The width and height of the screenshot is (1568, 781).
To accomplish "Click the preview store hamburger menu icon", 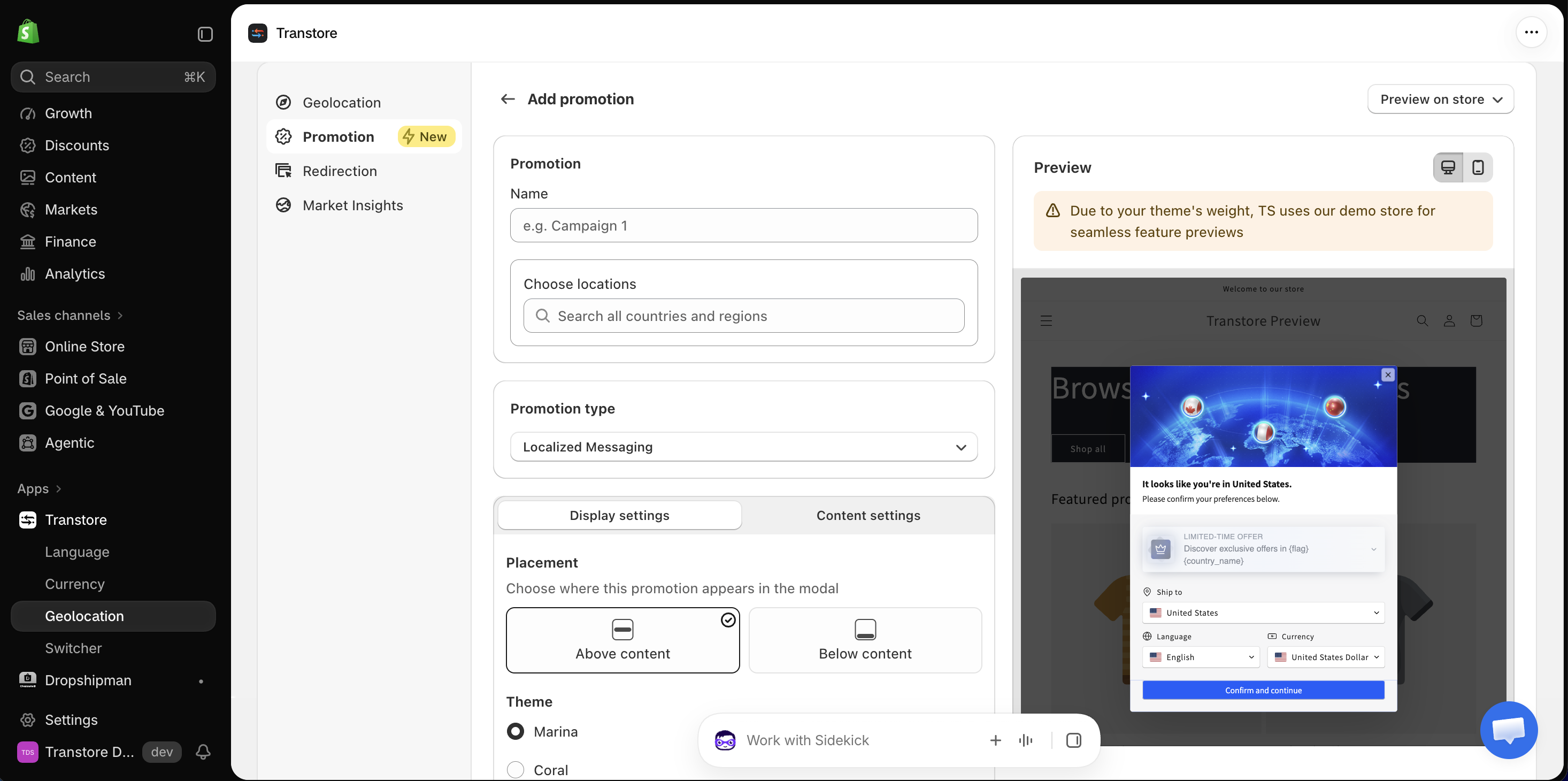I will 1047,321.
